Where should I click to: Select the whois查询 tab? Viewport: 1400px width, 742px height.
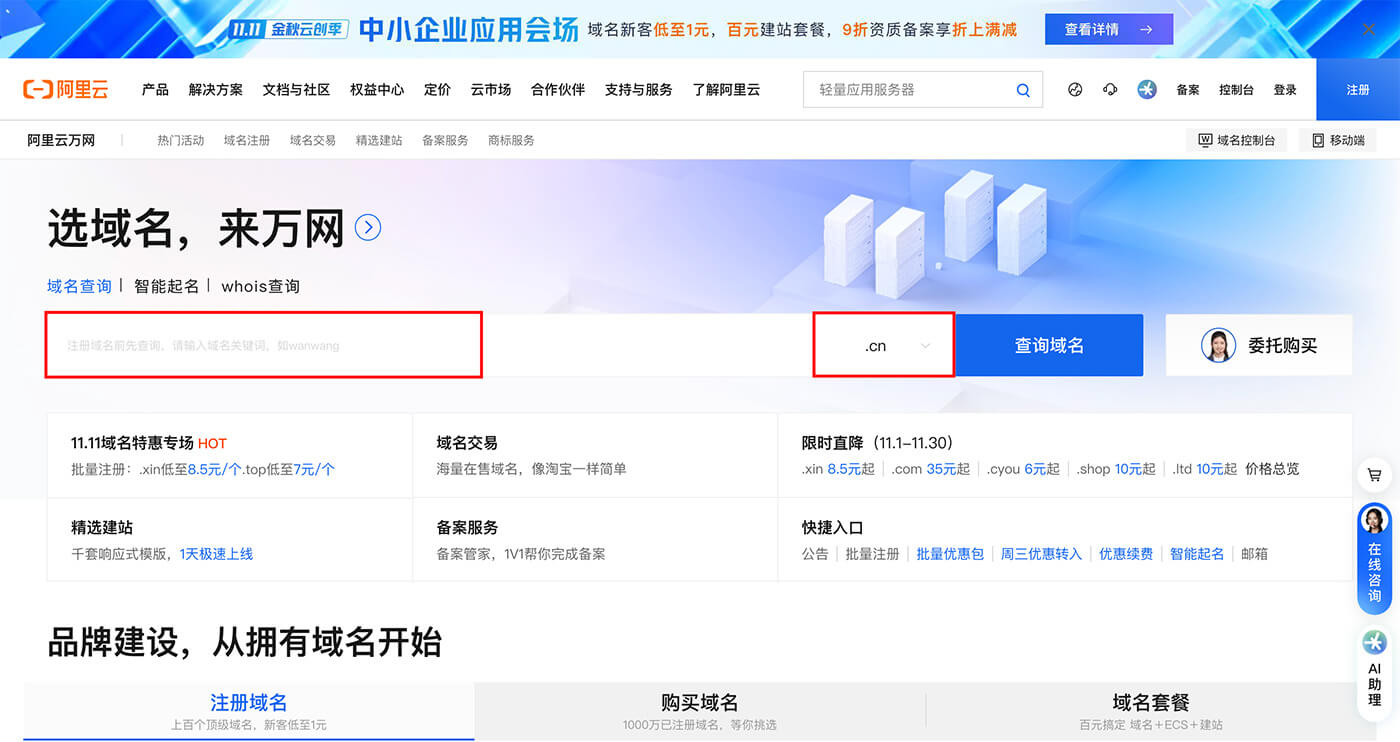(x=261, y=286)
